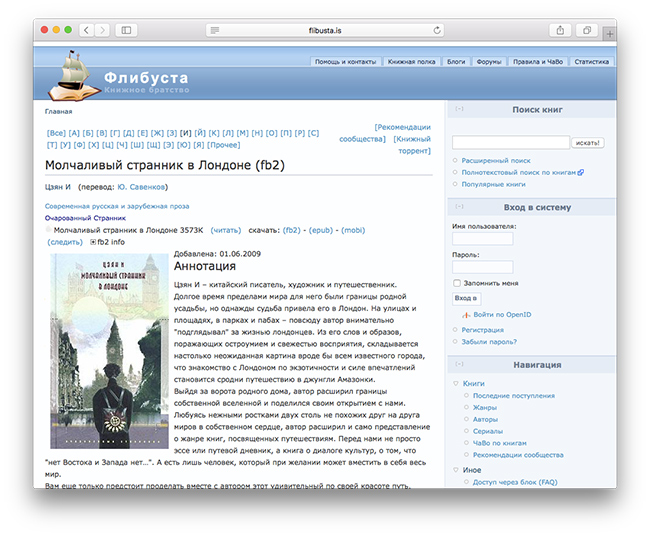Select the [Я] alphabet letter
Screen dimensions: 650x536
tap(199, 145)
